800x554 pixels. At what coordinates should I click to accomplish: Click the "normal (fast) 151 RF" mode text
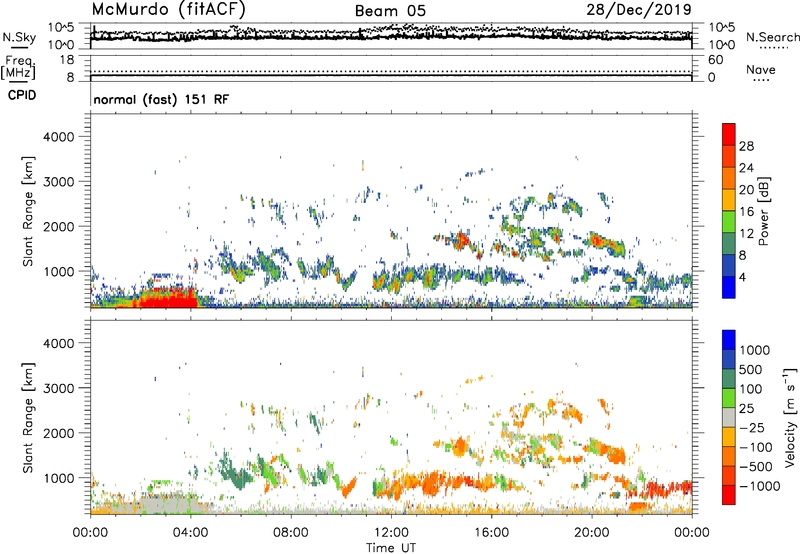[x=161, y=99]
